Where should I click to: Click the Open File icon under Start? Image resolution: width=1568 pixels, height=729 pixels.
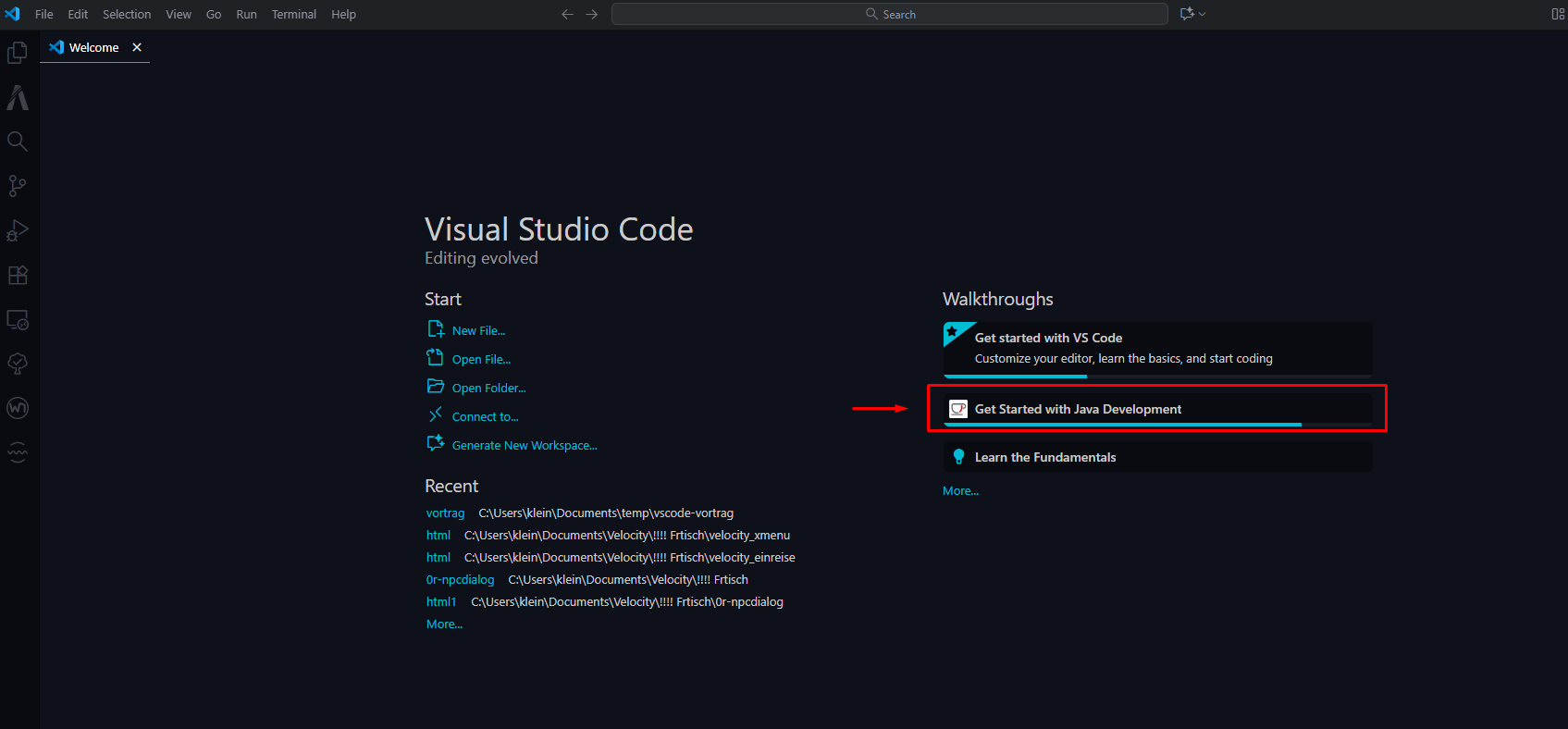coord(436,357)
